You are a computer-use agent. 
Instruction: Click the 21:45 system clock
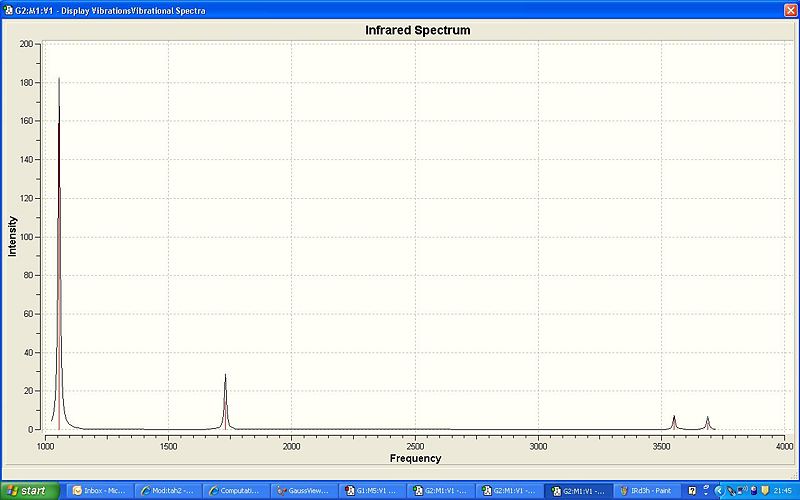(783, 491)
